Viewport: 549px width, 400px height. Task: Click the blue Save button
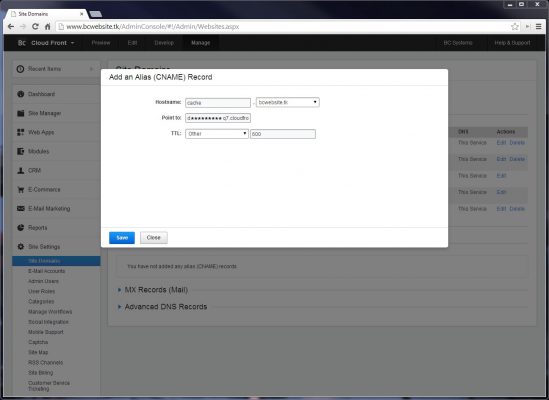coord(122,238)
